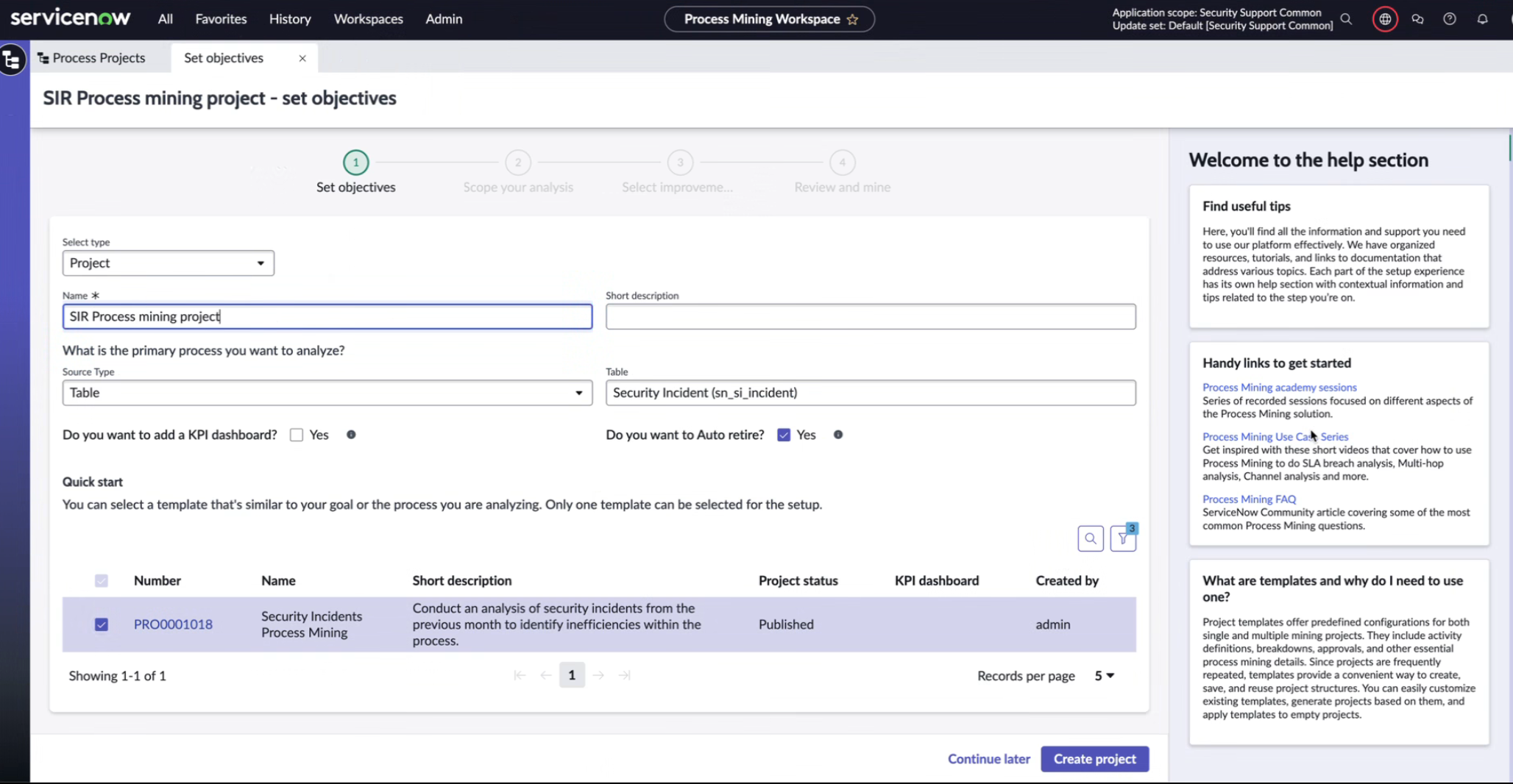This screenshot has height=784, width=1513.
Task: Favorite Process Mining Workspace with star icon
Action: [x=852, y=19]
